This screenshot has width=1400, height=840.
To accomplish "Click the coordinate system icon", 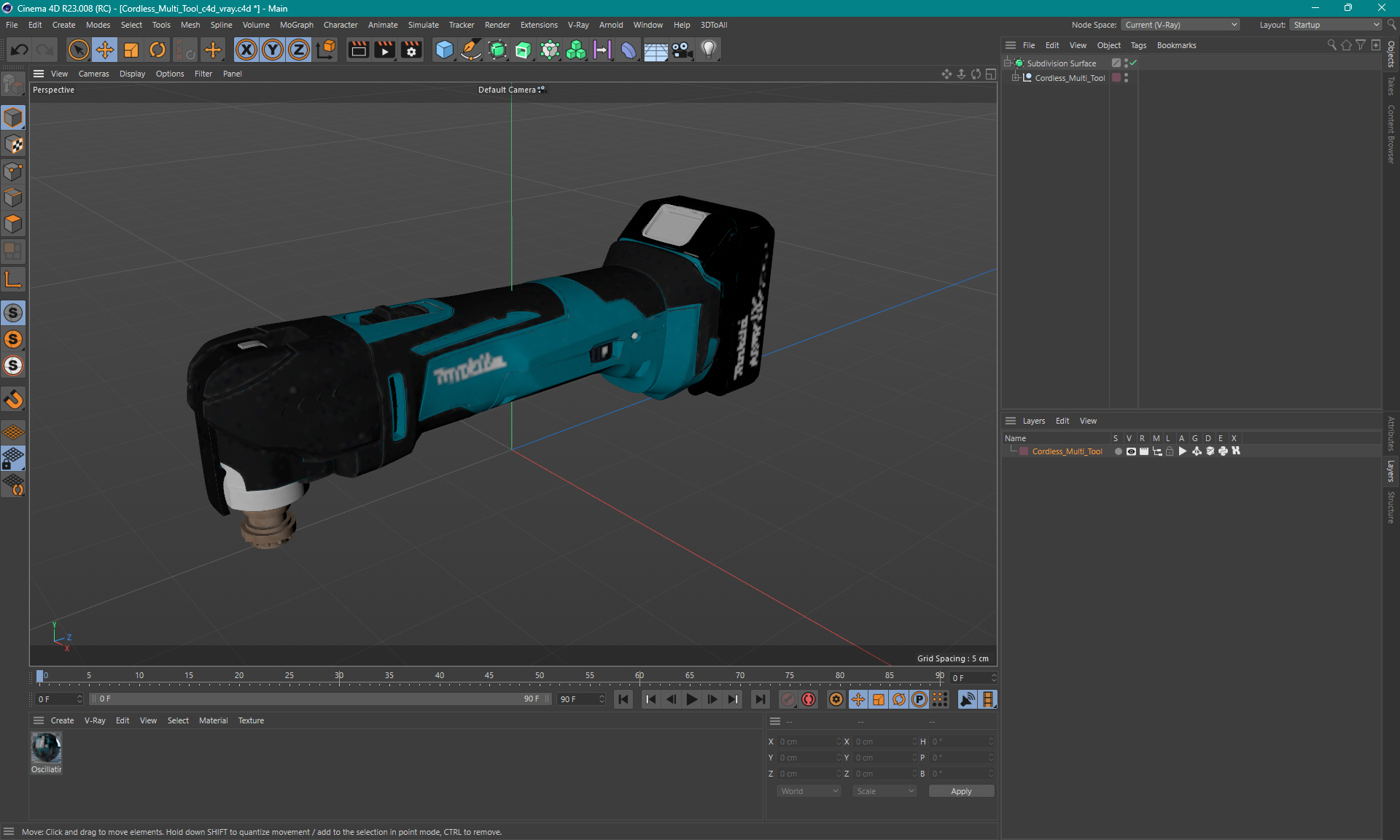I will (x=327, y=50).
